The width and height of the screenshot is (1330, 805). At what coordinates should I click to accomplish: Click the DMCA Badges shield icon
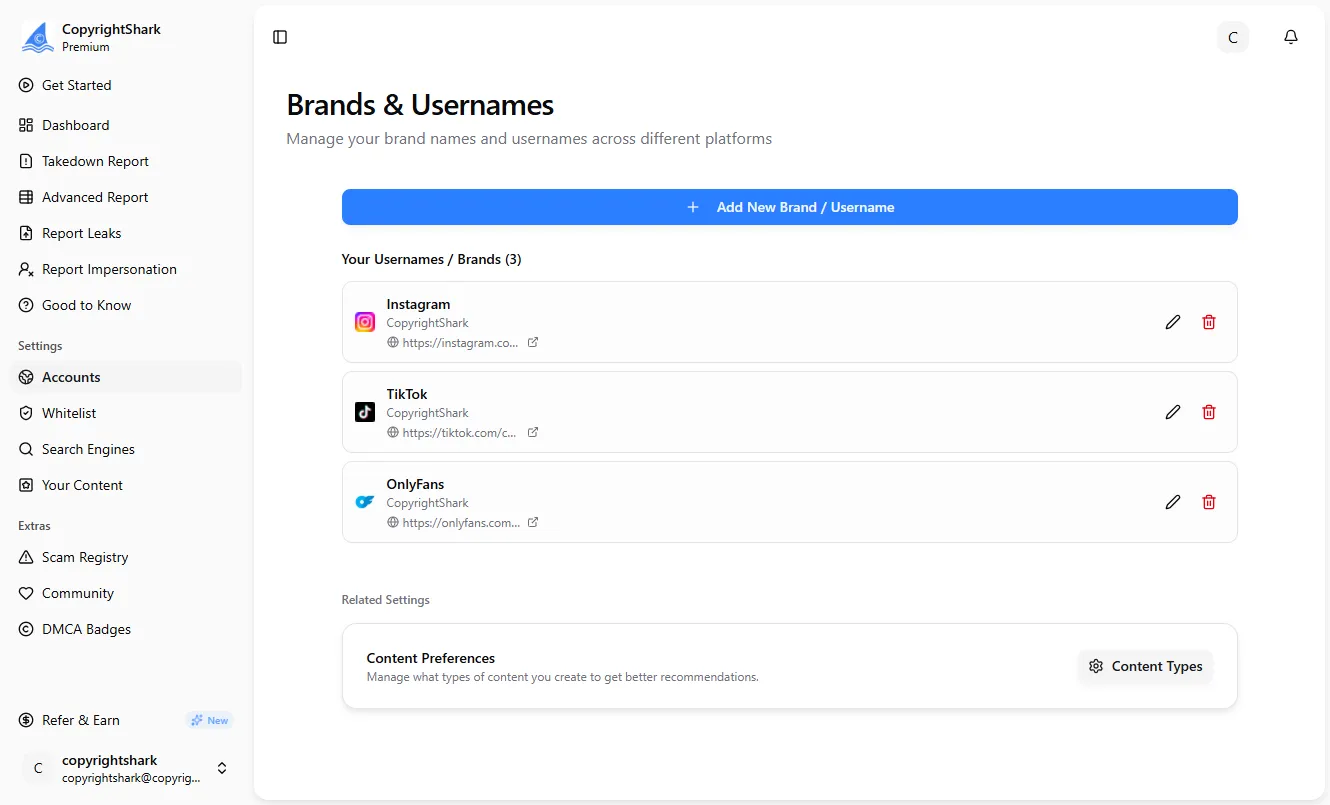click(x=25, y=629)
